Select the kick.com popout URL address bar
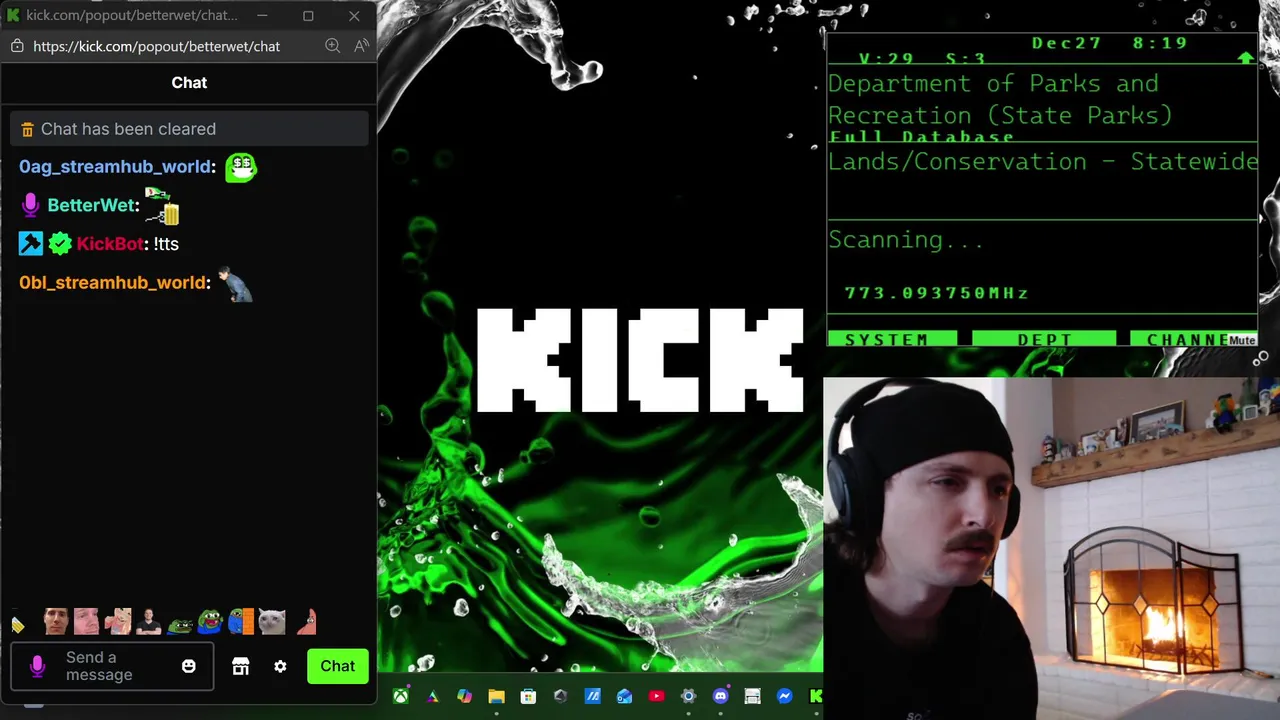This screenshot has width=1280, height=720. click(x=156, y=46)
